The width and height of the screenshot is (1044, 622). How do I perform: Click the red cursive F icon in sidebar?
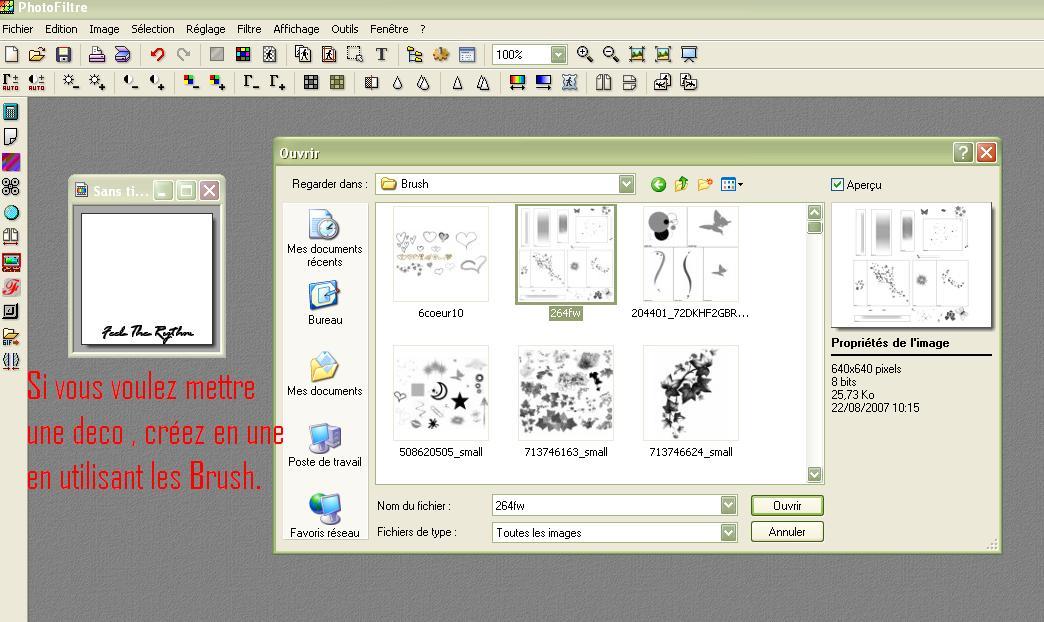click(x=11, y=287)
